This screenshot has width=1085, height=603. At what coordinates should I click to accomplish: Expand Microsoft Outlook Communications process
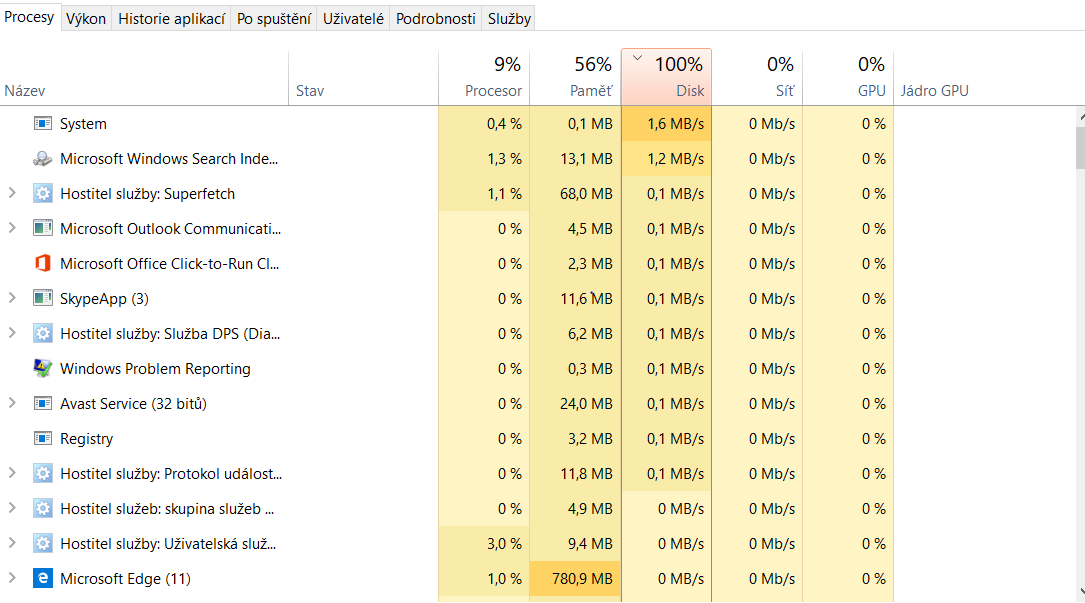[12, 229]
